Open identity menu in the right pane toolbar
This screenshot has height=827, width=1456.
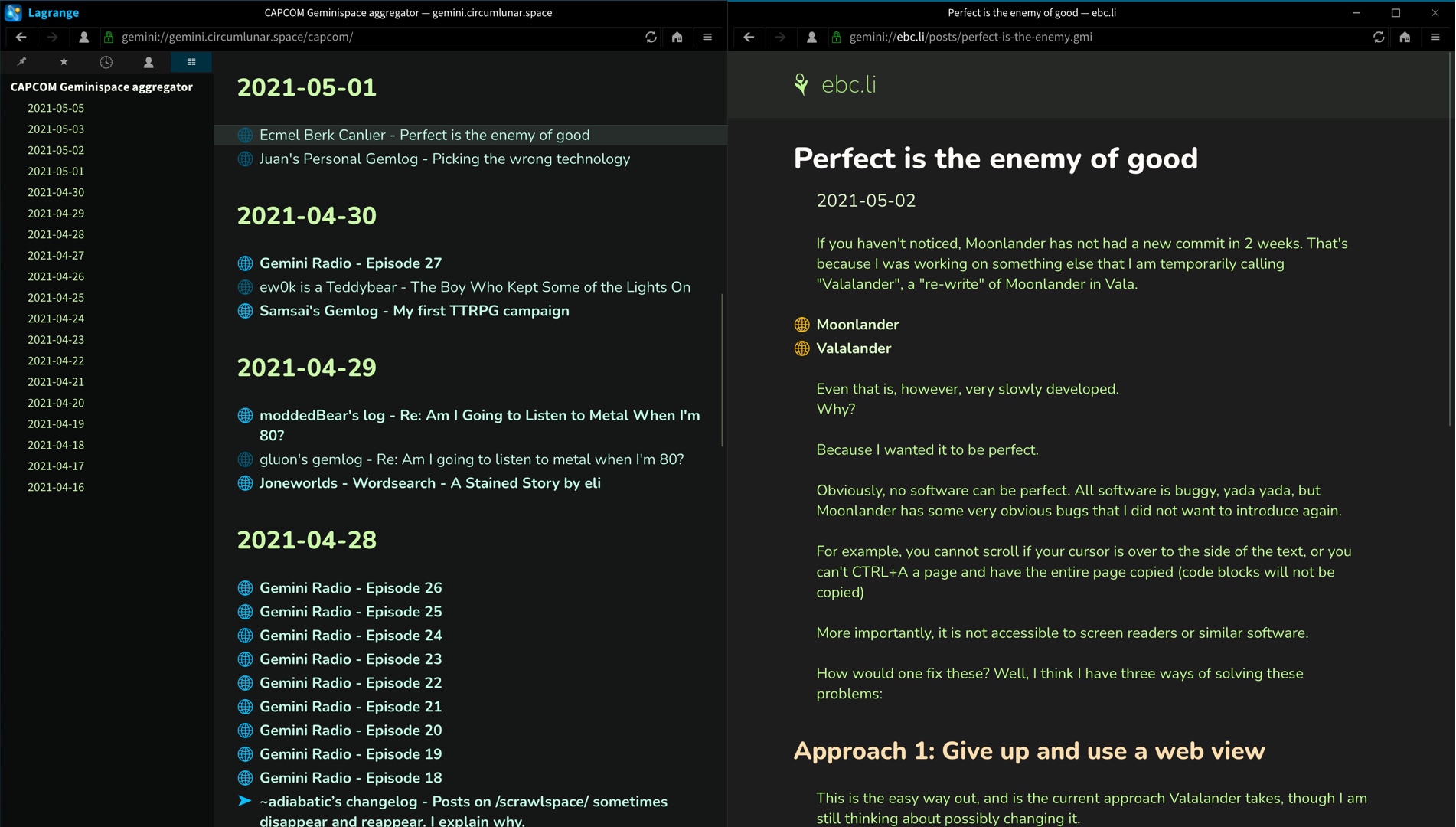click(811, 37)
